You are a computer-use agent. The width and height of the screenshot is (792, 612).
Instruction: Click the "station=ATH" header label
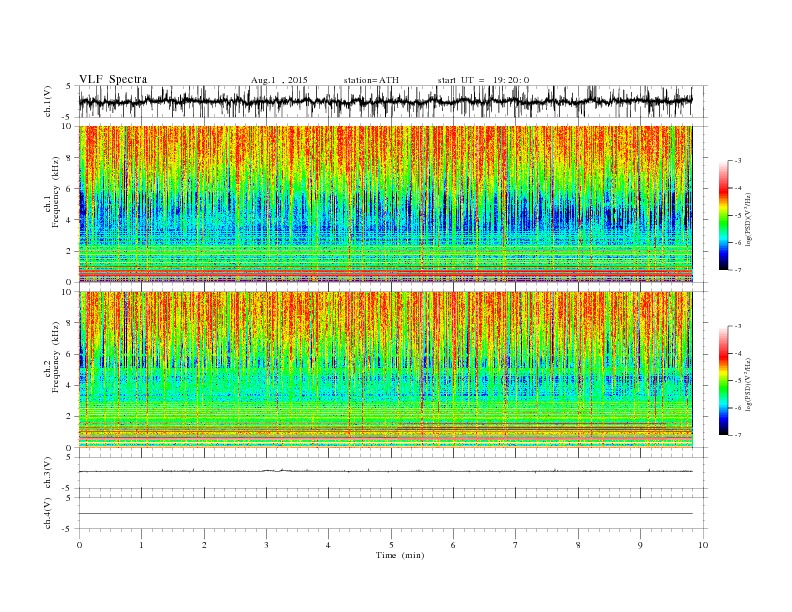click(371, 80)
